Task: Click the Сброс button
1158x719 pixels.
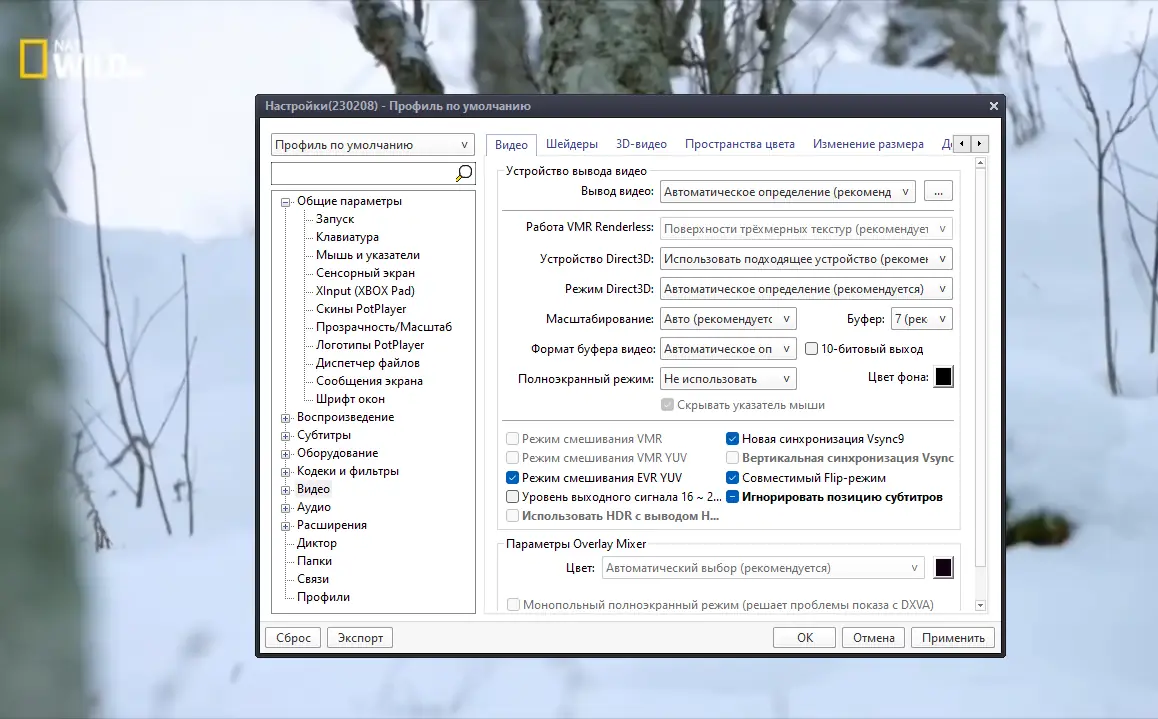Action: (293, 638)
